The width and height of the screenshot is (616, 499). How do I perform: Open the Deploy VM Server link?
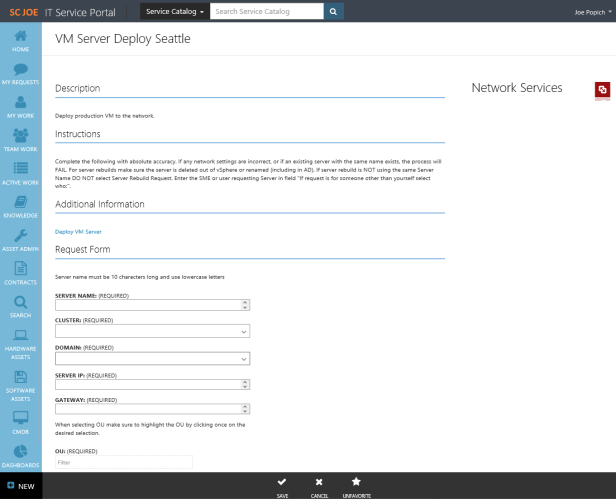[78, 231]
